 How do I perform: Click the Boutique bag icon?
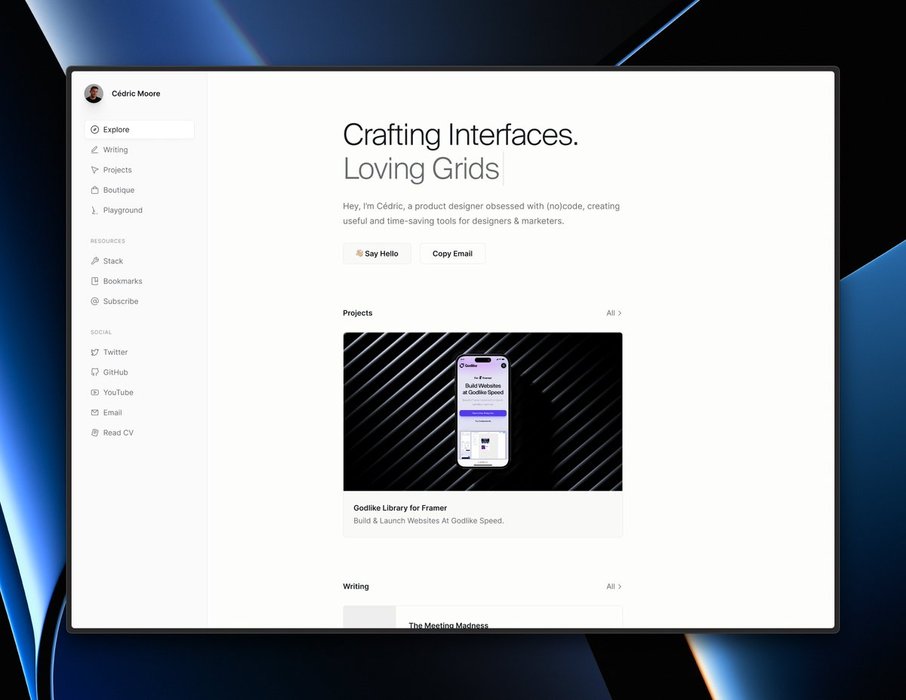click(x=95, y=190)
